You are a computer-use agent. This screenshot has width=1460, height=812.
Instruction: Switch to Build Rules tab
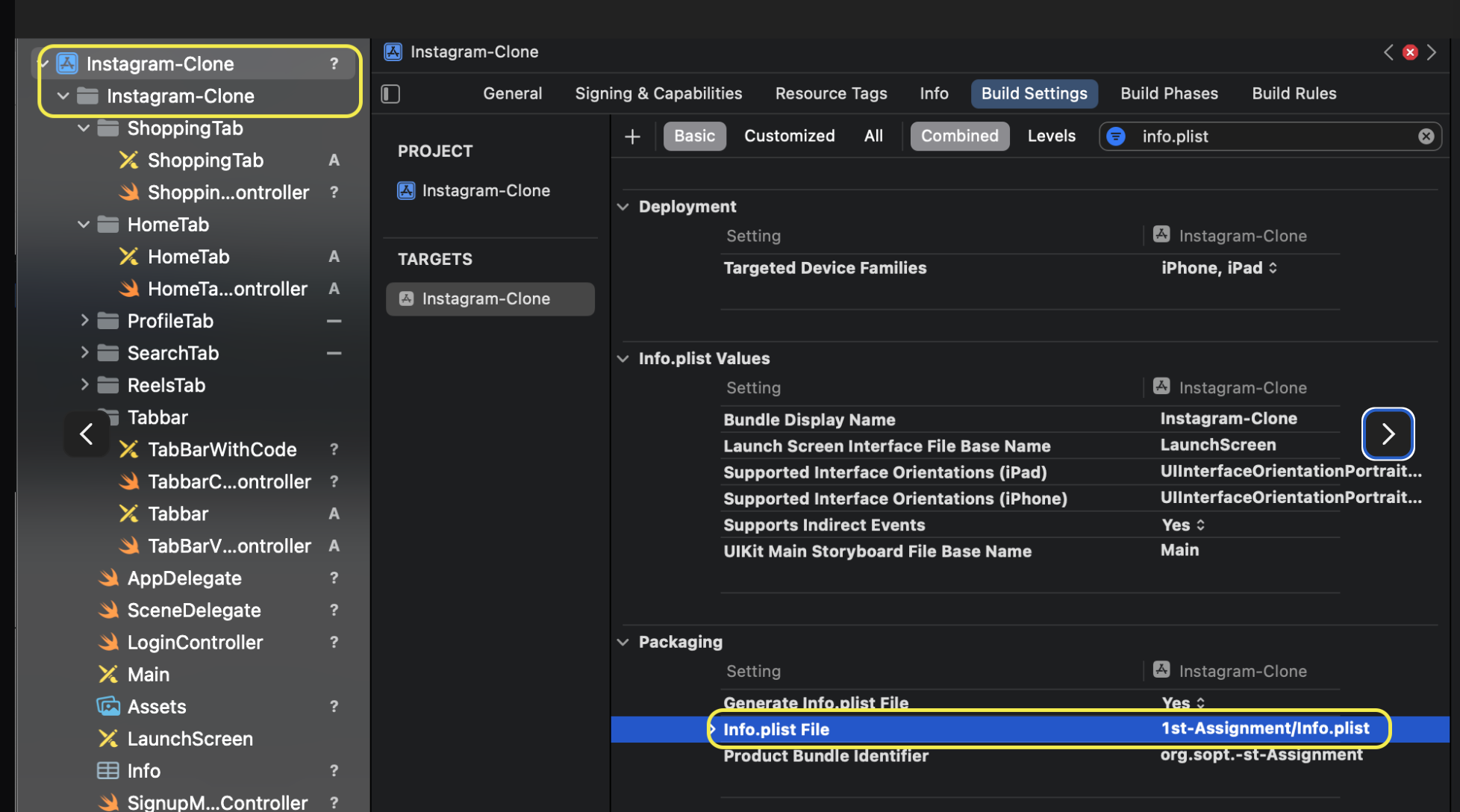click(1294, 93)
